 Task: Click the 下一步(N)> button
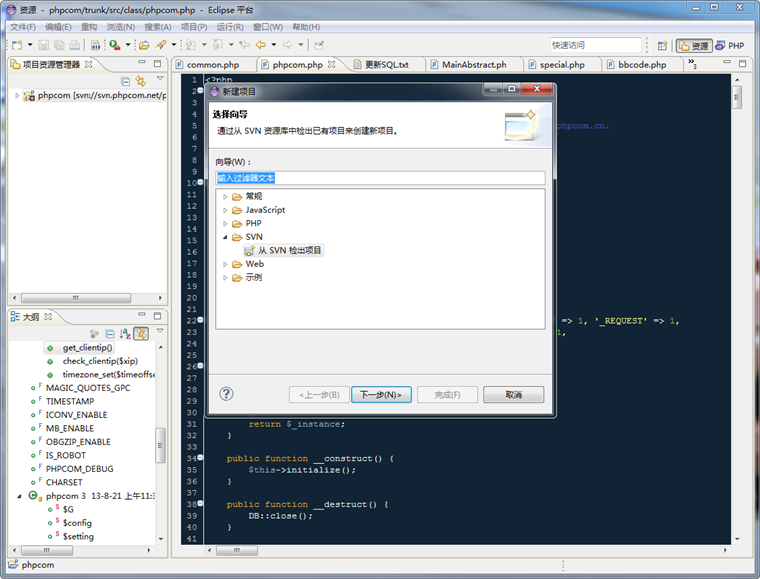point(381,395)
